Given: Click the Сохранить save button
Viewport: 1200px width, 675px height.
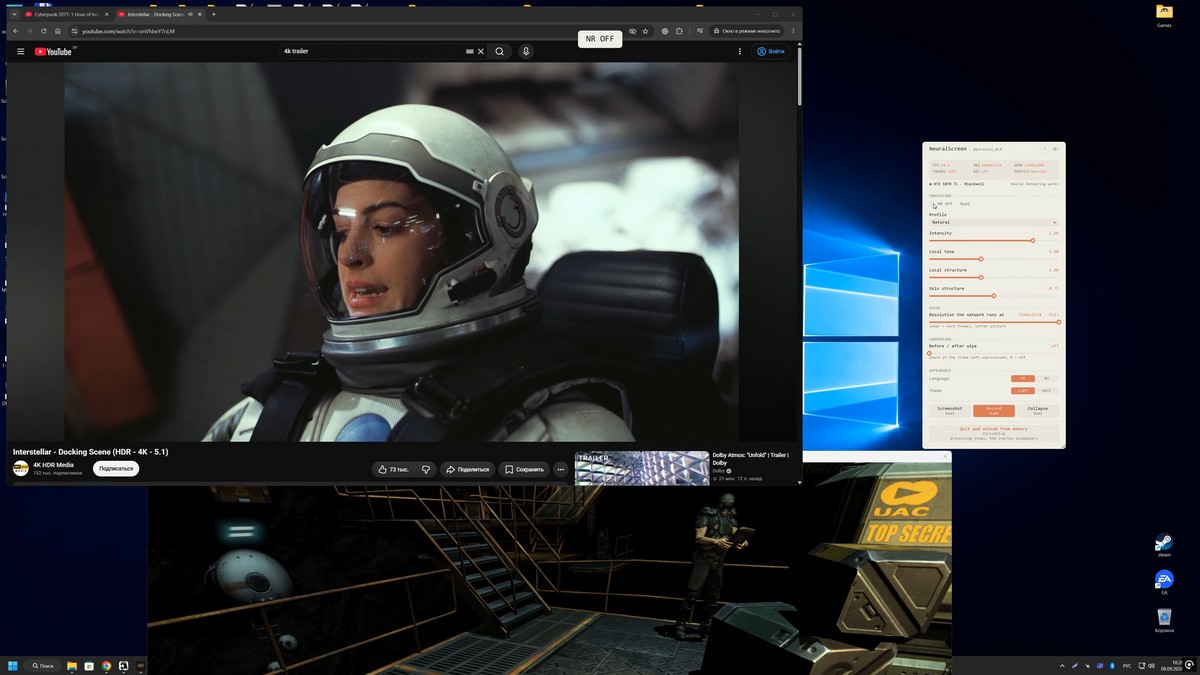Looking at the screenshot, I should pyautogui.click(x=524, y=469).
